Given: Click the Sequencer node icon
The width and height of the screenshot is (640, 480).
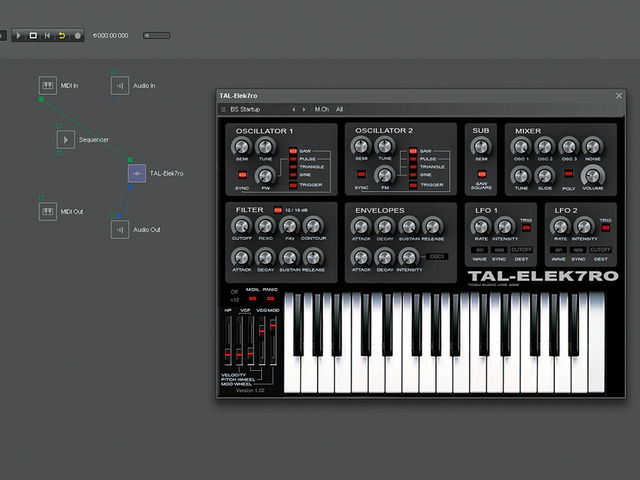Looking at the screenshot, I should click(66, 140).
